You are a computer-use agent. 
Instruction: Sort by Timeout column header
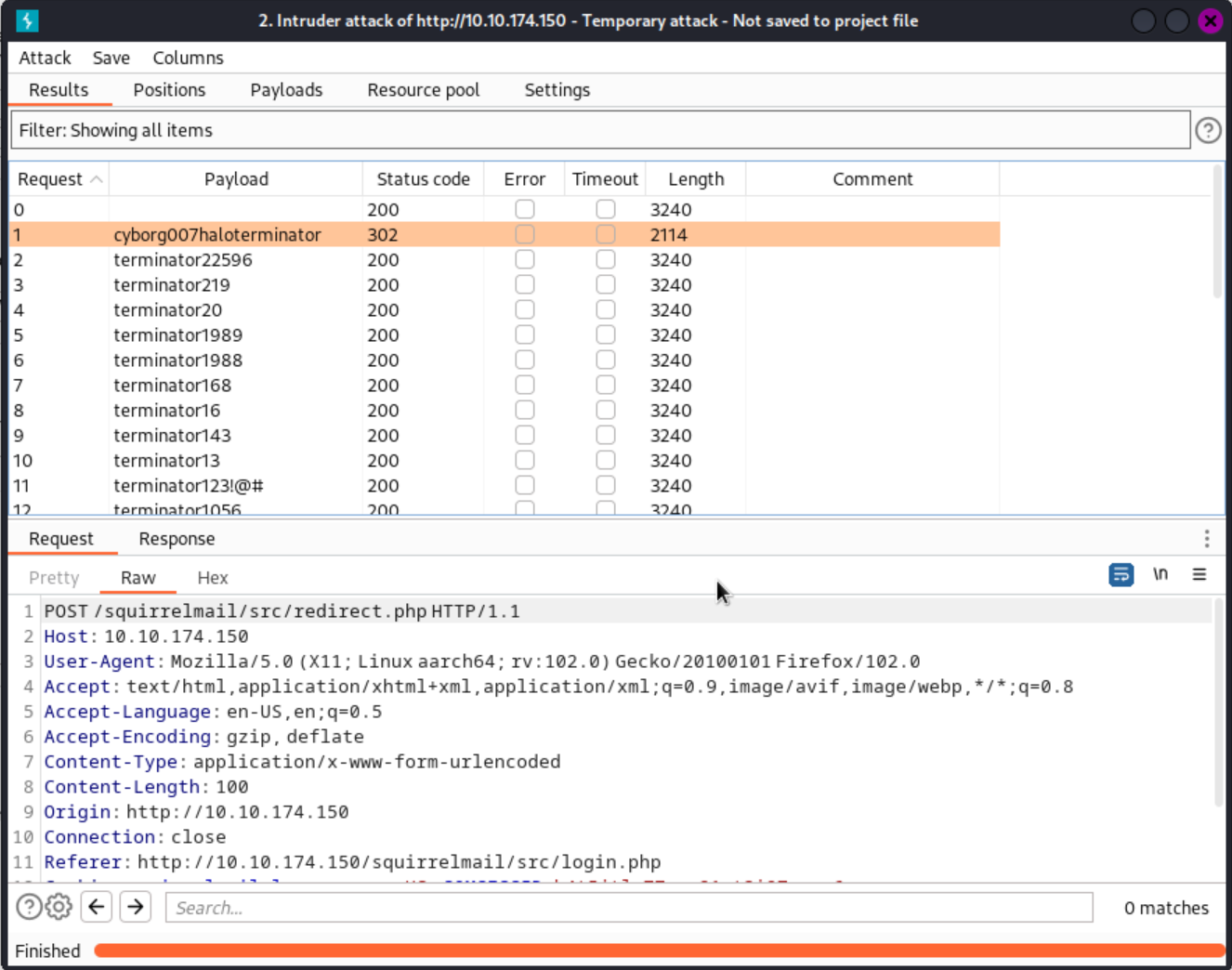pyautogui.click(x=605, y=179)
